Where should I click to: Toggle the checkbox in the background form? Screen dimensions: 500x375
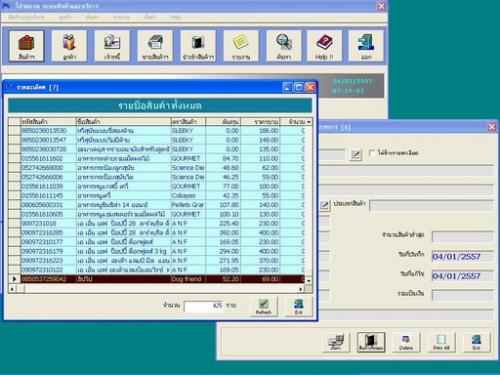point(372,153)
